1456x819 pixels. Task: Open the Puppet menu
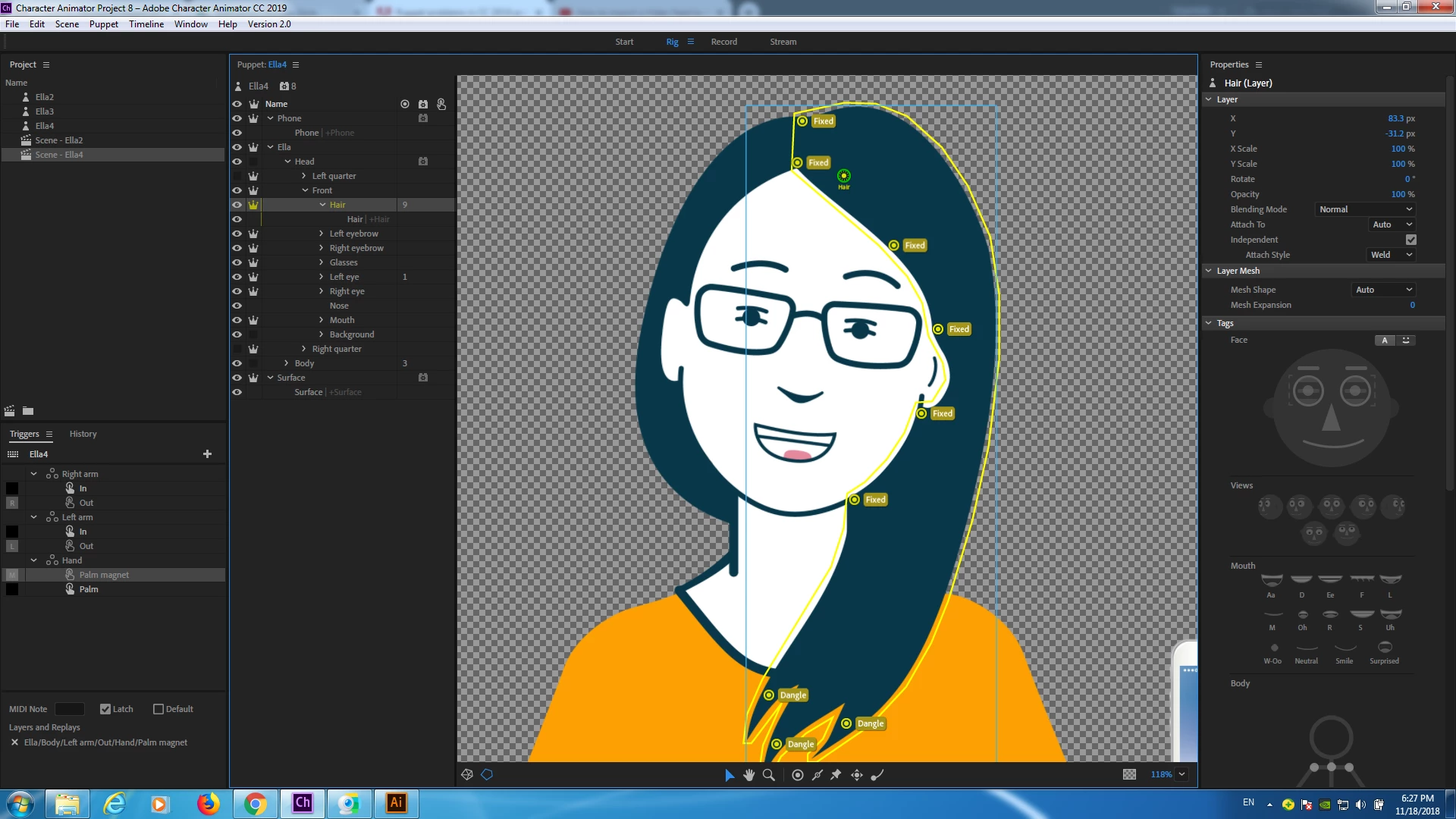pos(103,24)
